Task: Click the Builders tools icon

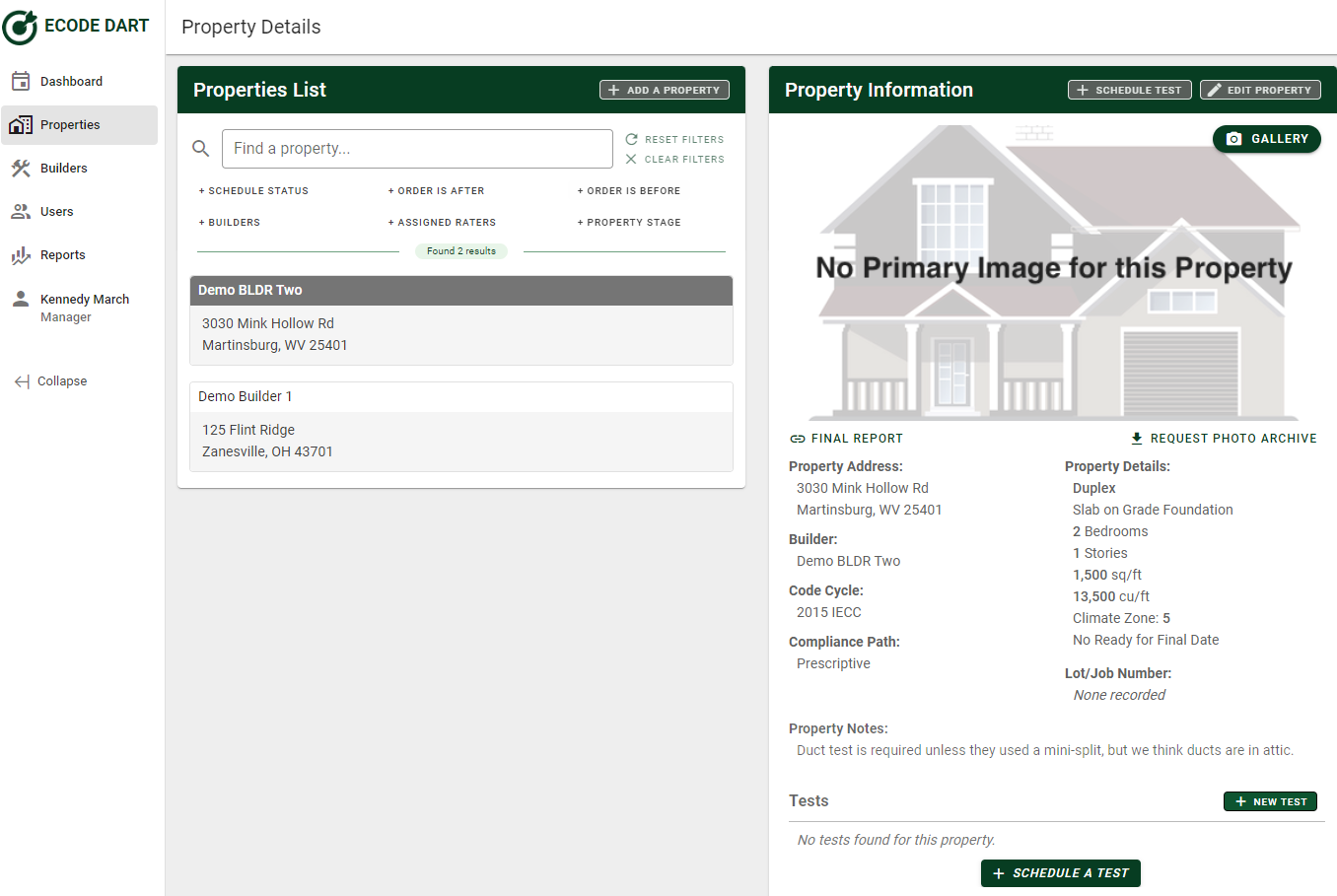Action: tap(21, 169)
